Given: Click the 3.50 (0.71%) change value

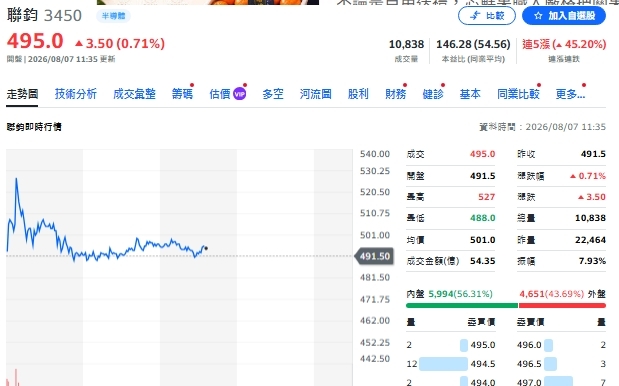Looking at the screenshot, I should [x=120, y=43].
